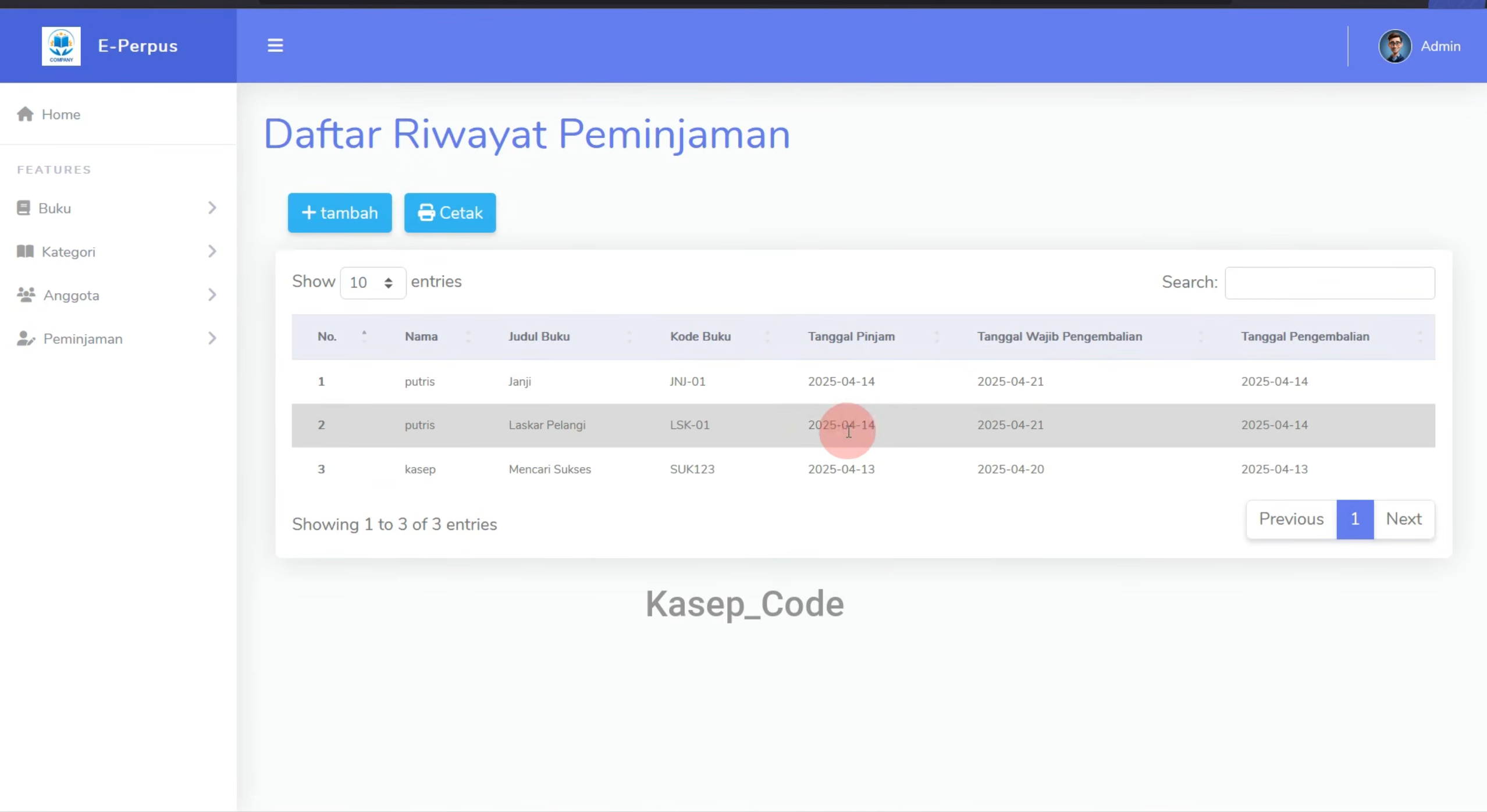Sort table by Judul Buku column
This screenshot has width=1487, height=812.
[564, 337]
